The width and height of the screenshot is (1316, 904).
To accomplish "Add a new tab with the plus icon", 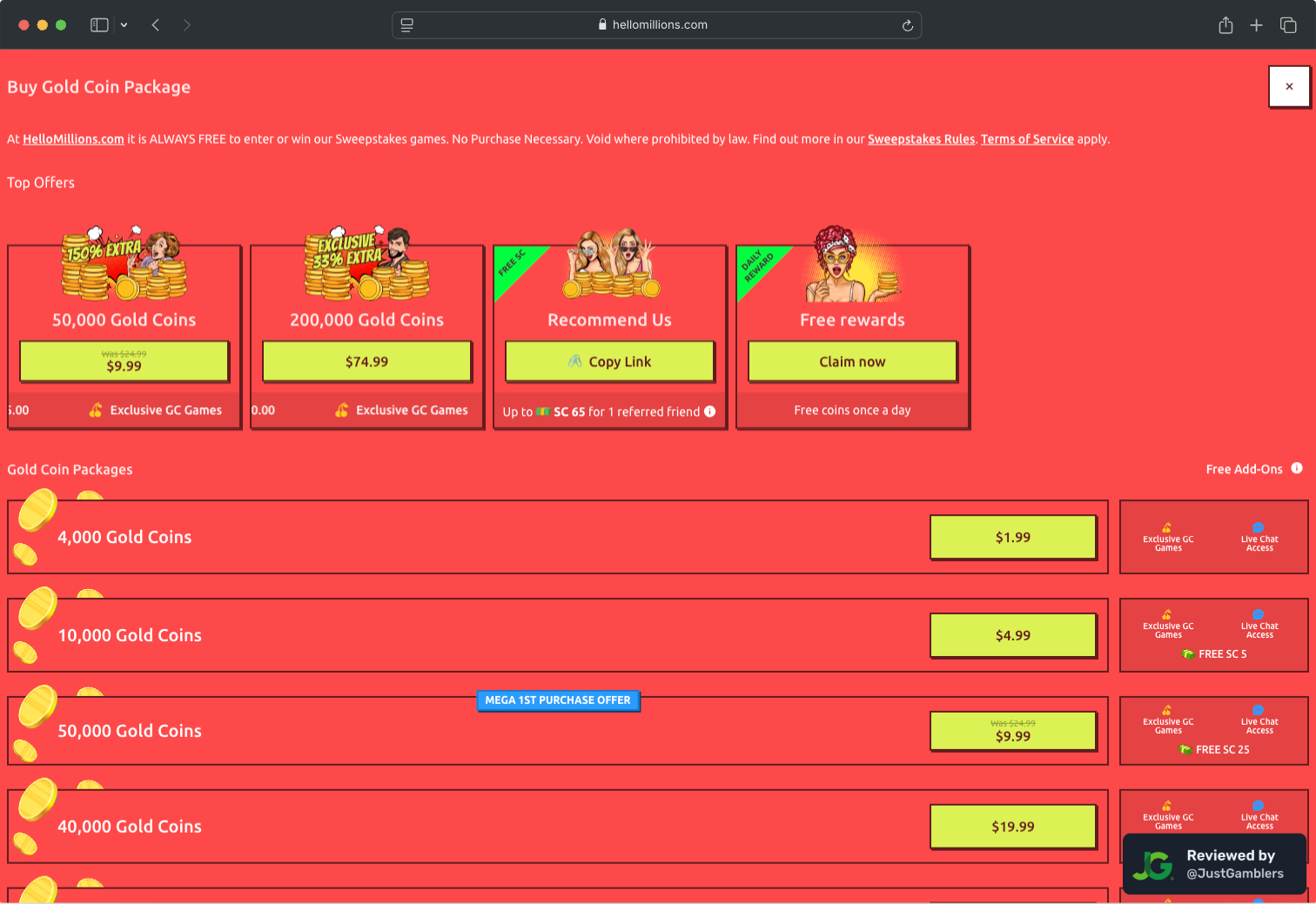I will click(x=1256, y=25).
